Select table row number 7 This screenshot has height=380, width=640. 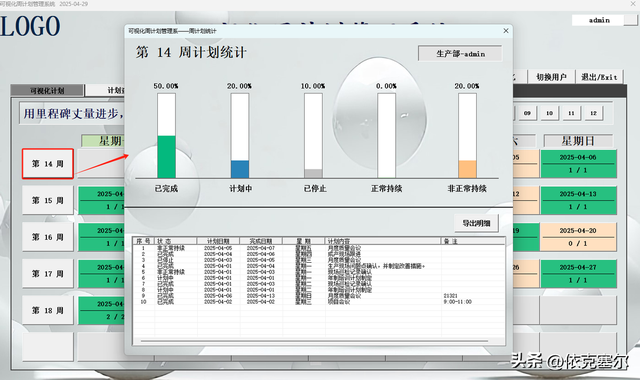pyautogui.click(x=319, y=284)
